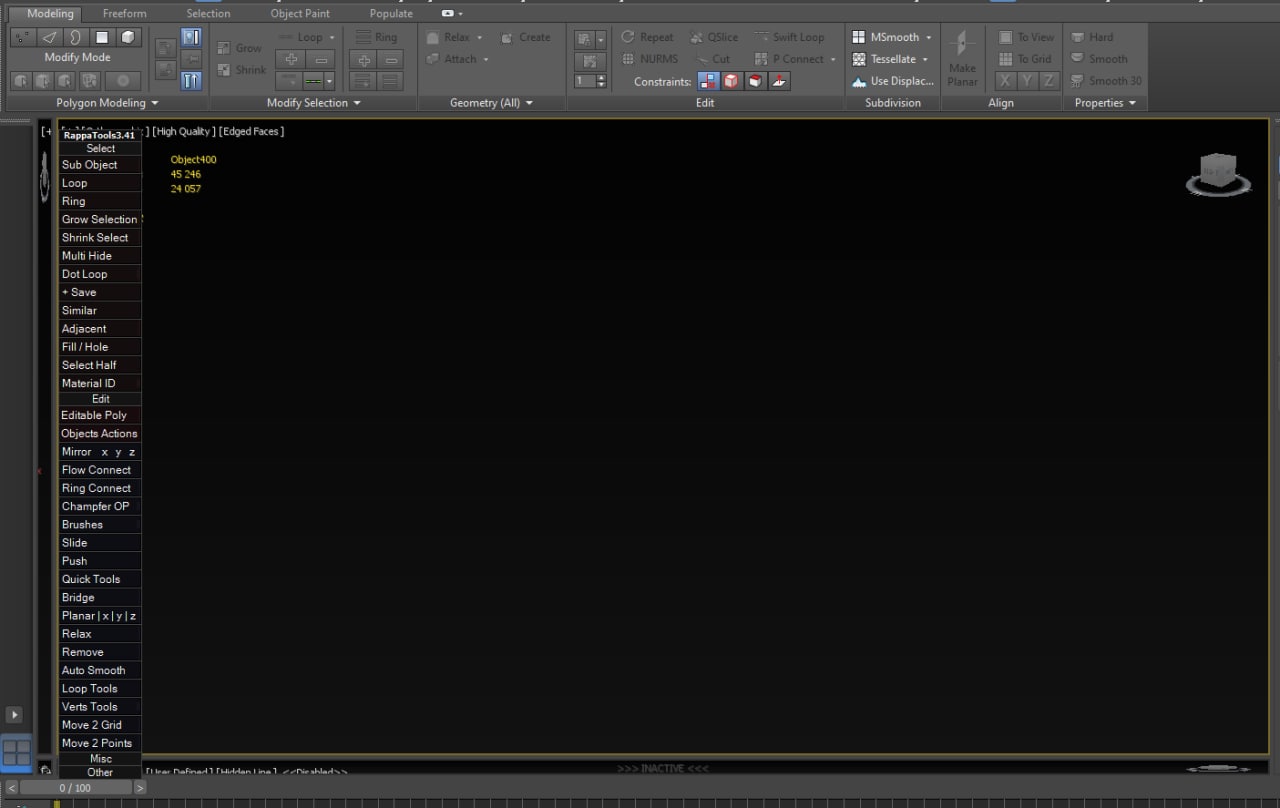Image resolution: width=1280 pixels, height=808 pixels.
Task: Step time slider back with left arrow
Action: 11,788
